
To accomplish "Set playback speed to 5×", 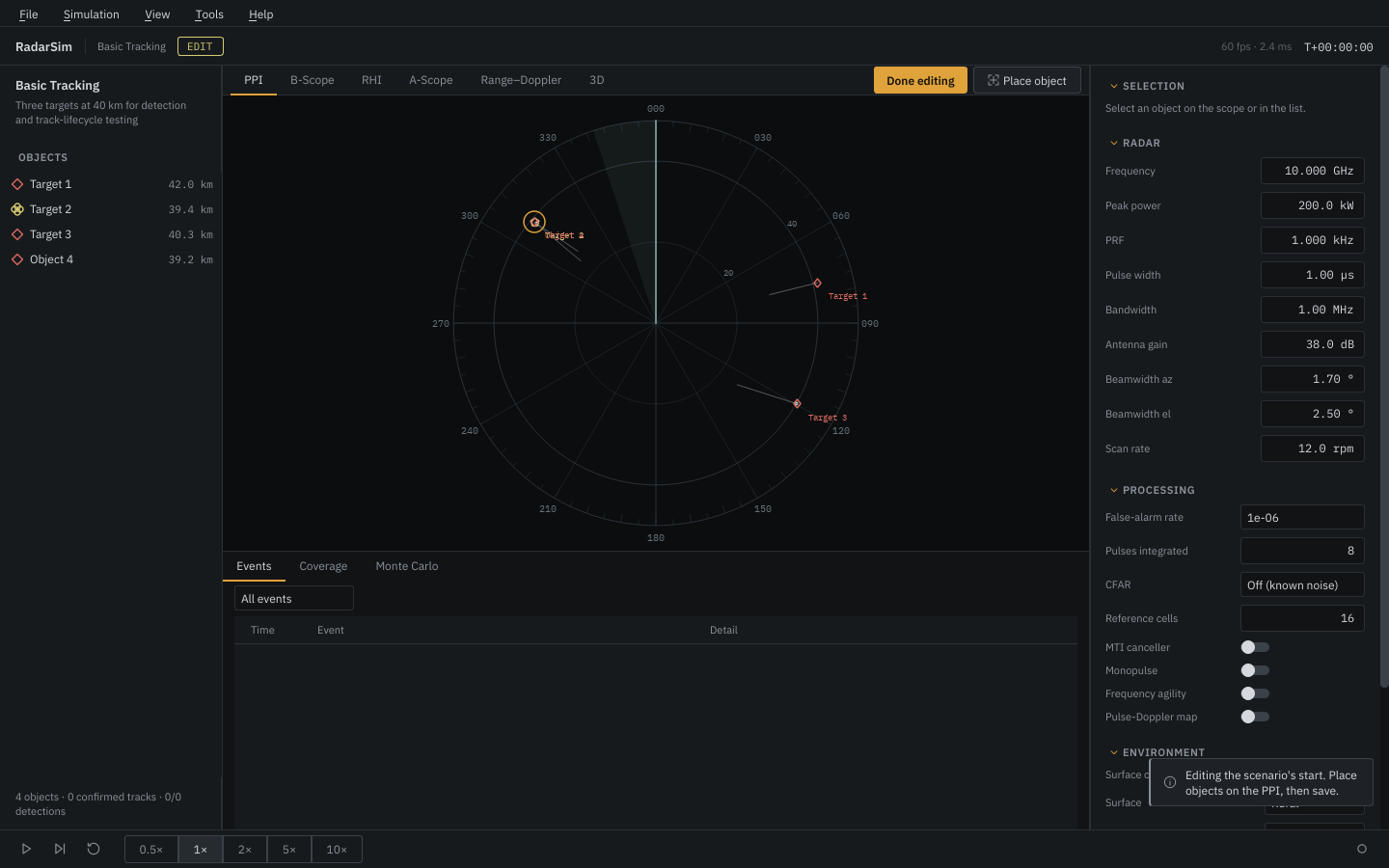I will [x=289, y=849].
